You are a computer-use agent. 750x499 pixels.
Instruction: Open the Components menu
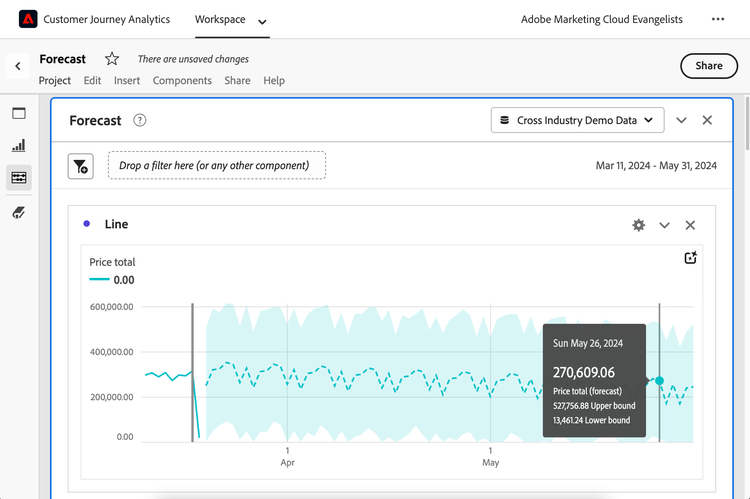click(x=182, y=80)
